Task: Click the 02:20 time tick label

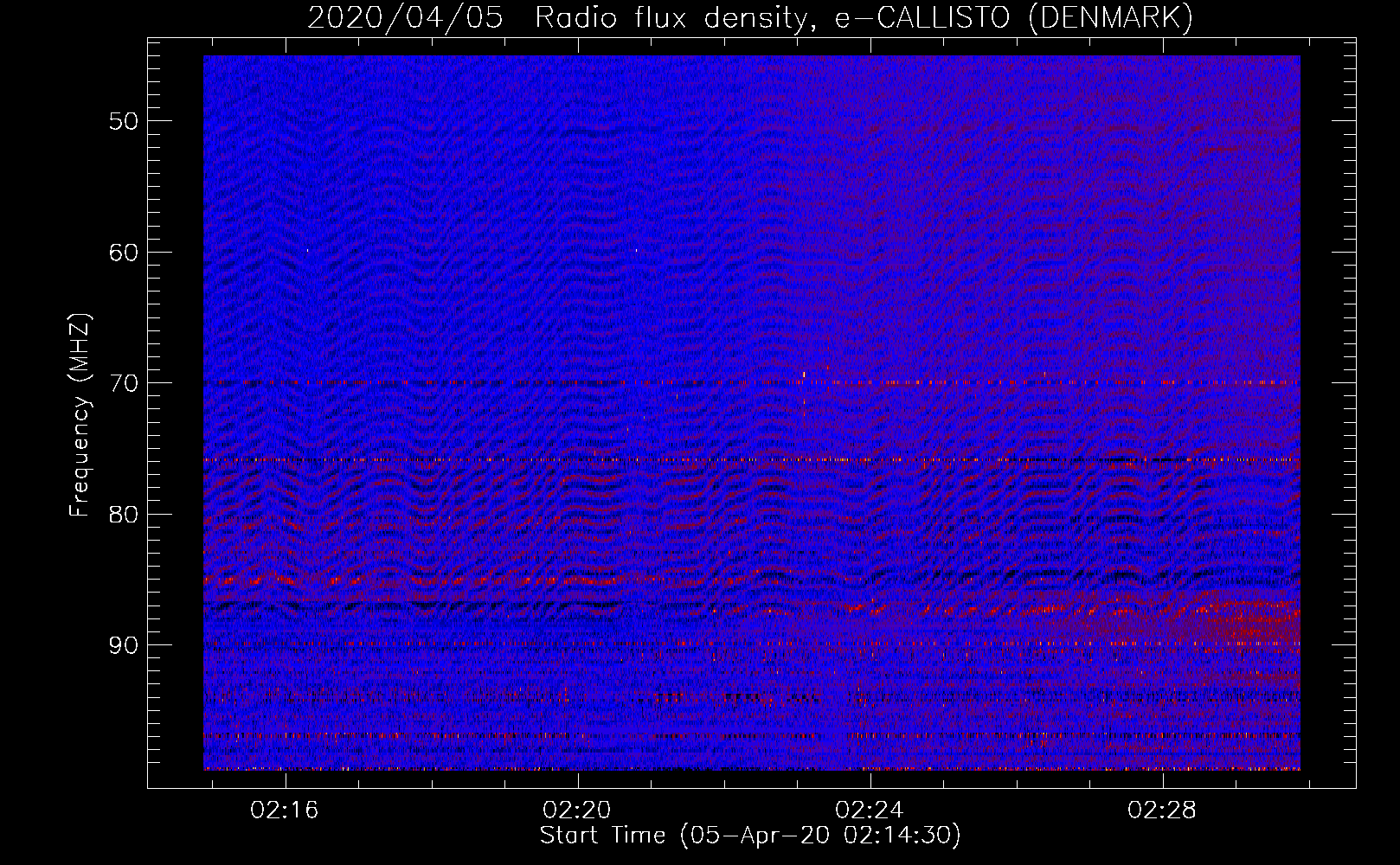Action: coord(577,810)
